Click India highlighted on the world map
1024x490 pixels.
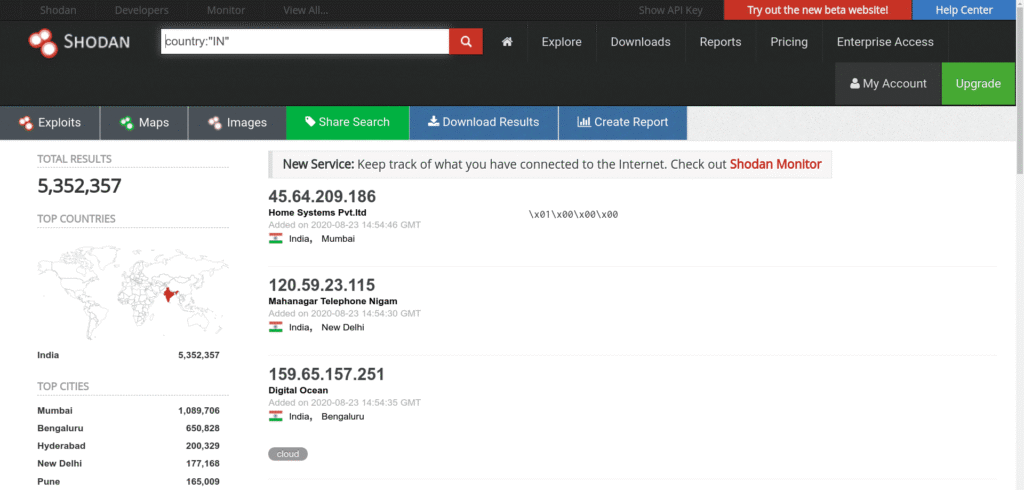click(170, 295)
